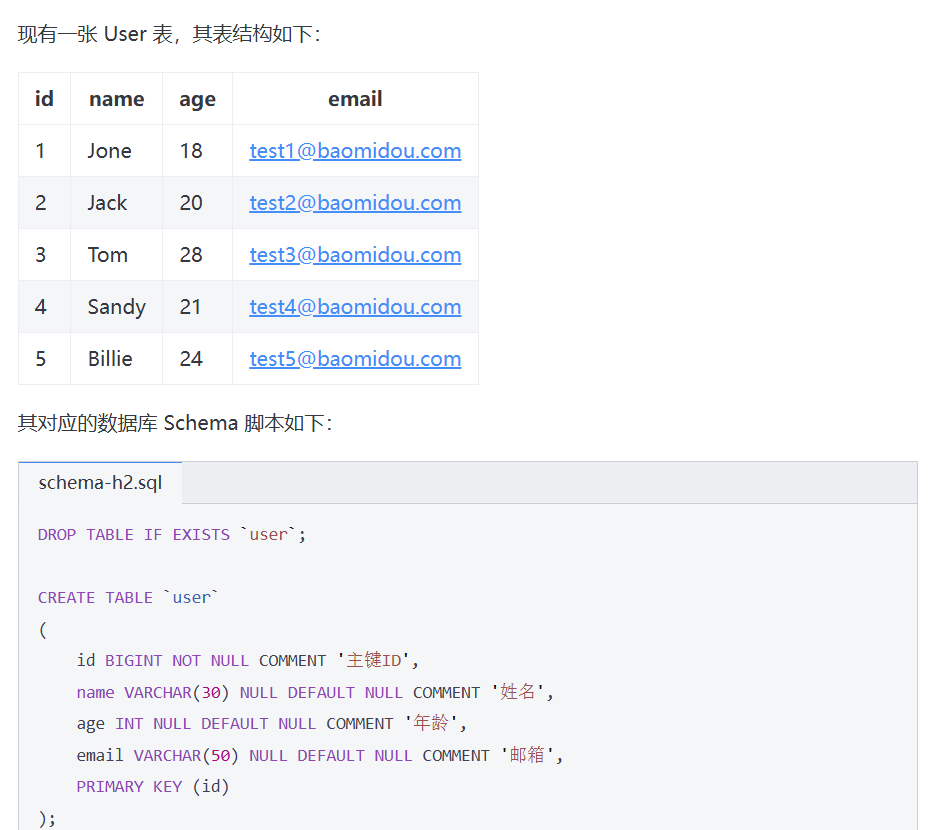This screenshot has width=947, height=830.
Task: Click the 'age INT NULL DEFAULT' code line
Action: [272, 723]
